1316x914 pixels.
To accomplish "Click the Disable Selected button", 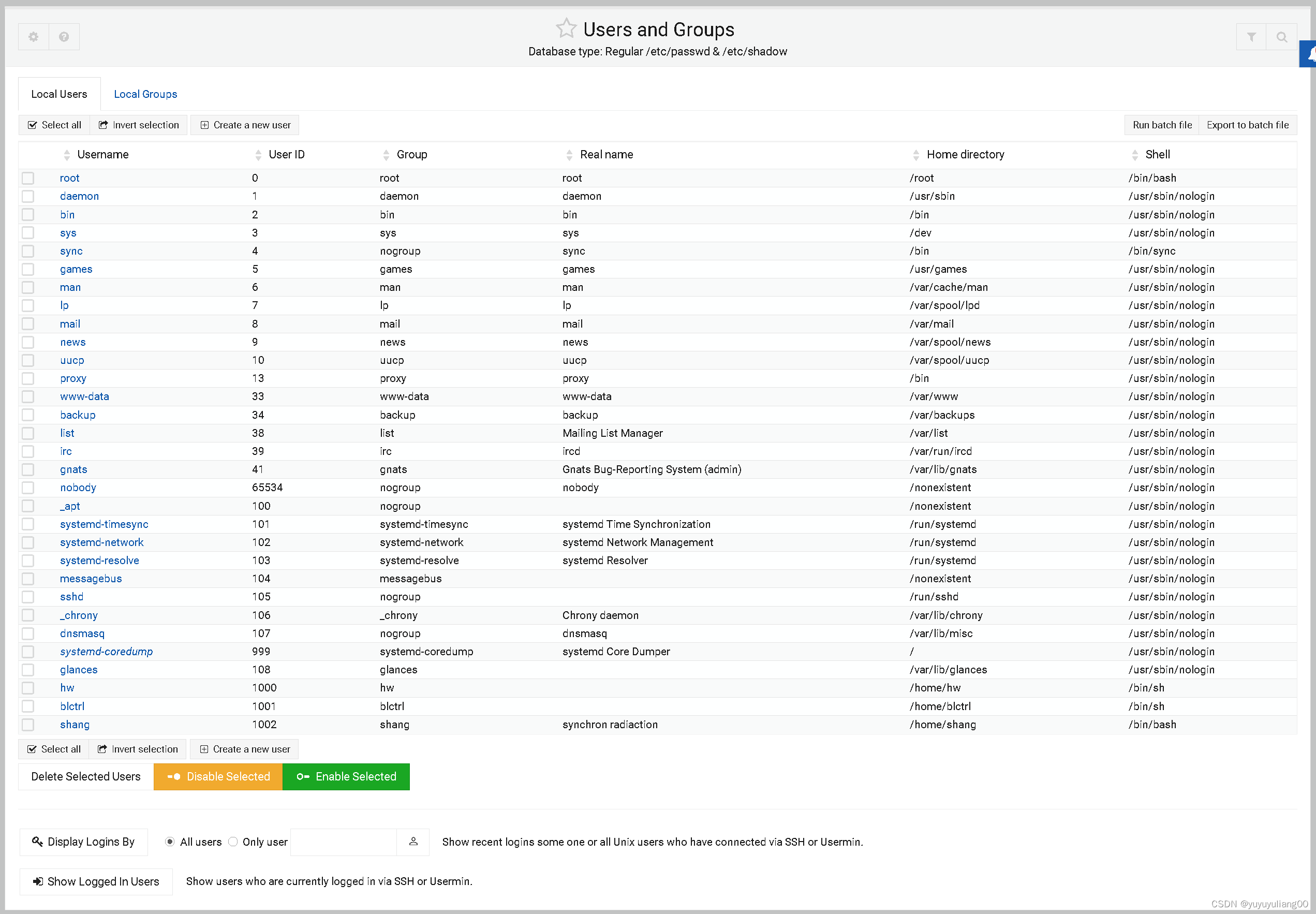I will pos(218,776).
